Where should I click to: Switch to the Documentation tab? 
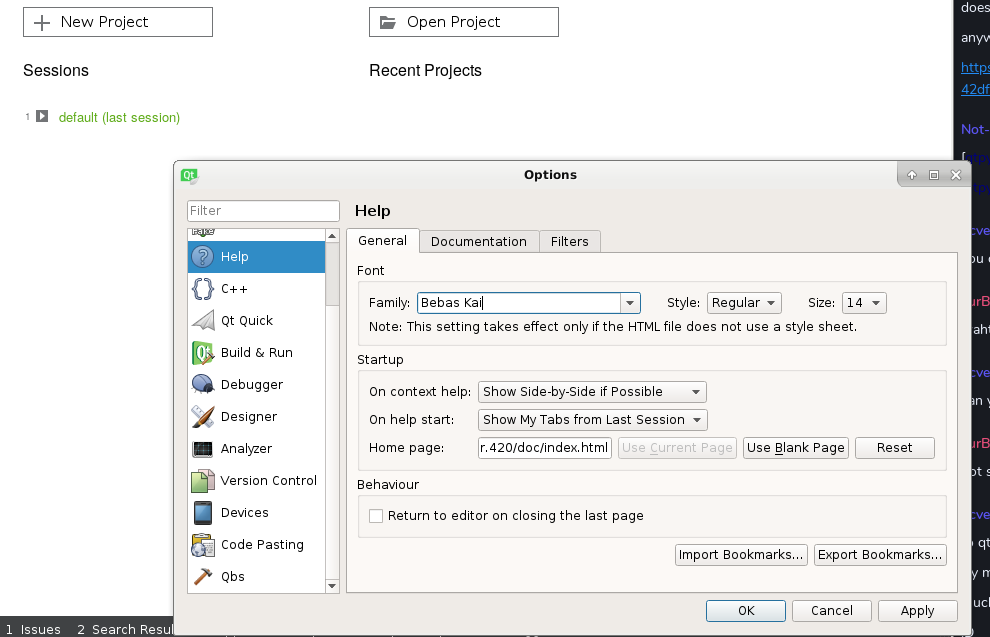click(479, 242)
